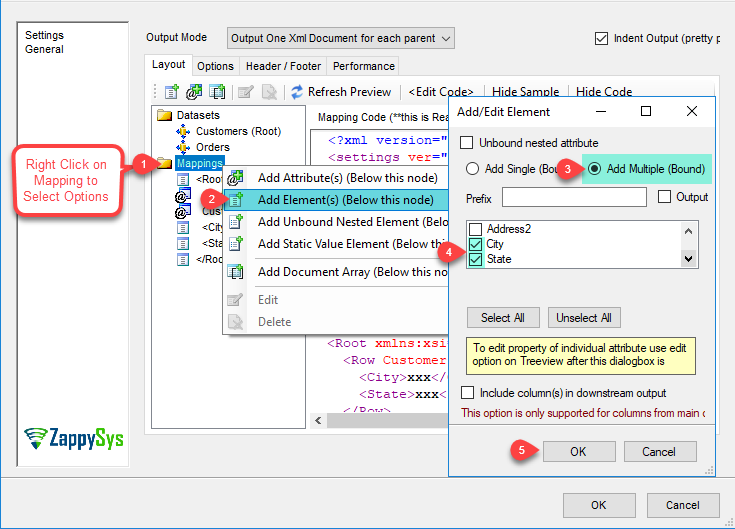Click the icon beside Add Document Array entry

click(235, 272)
